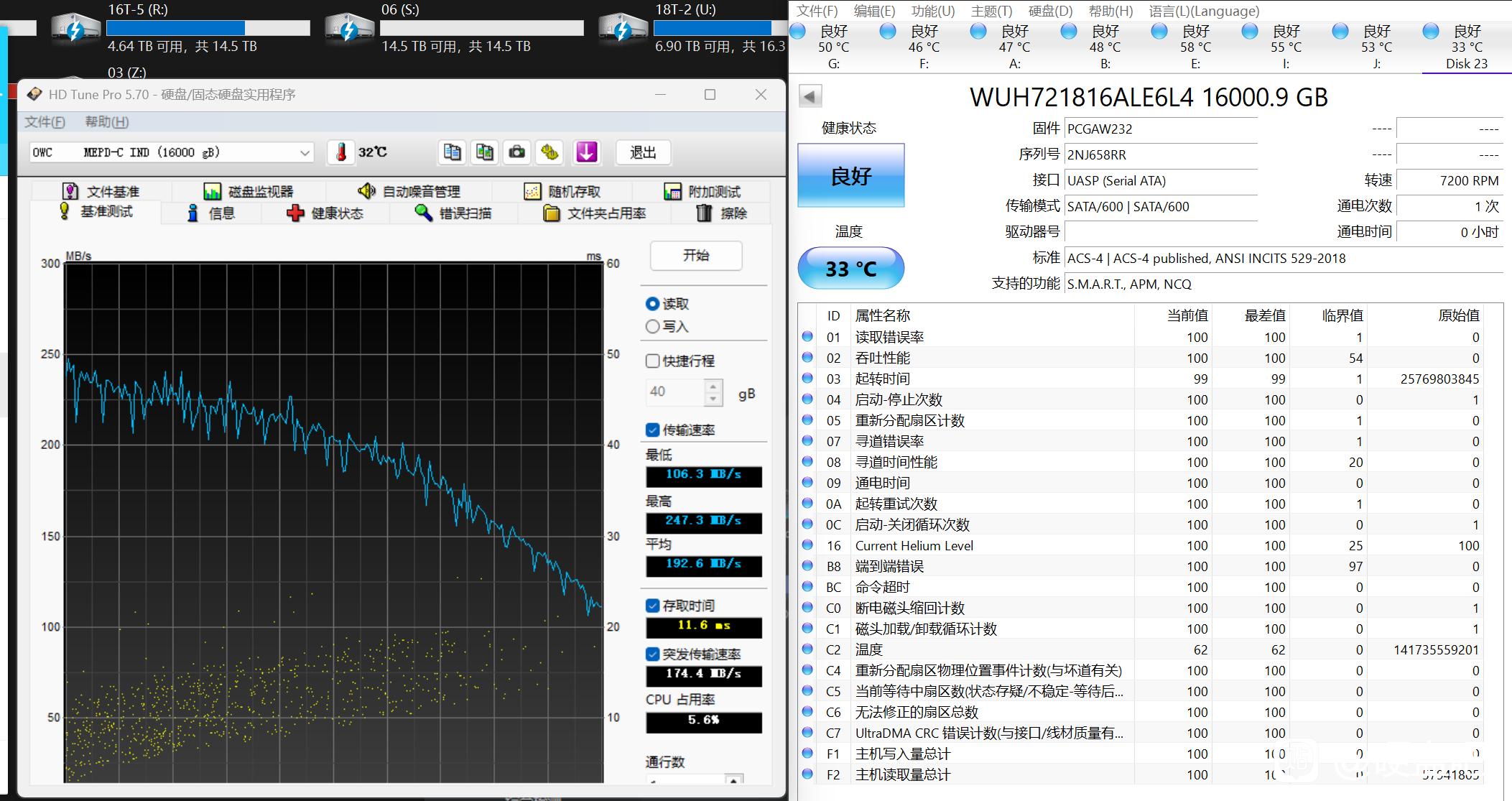
Task: Switch to the 附加测试 tab
Action: coord(702,191)
